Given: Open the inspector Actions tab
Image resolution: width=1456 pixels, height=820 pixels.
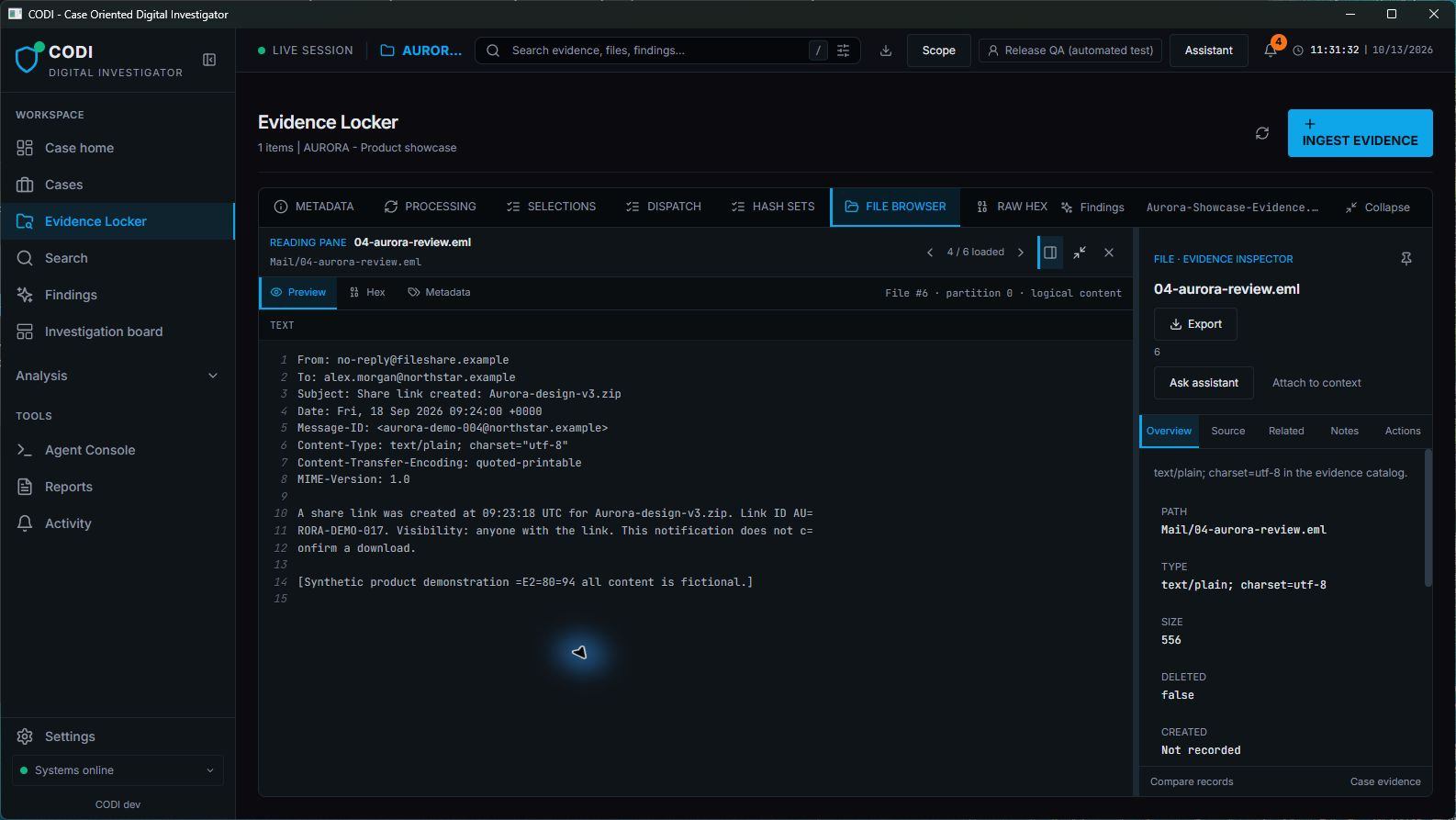Looking at the screenshot, I should 1403,431.
